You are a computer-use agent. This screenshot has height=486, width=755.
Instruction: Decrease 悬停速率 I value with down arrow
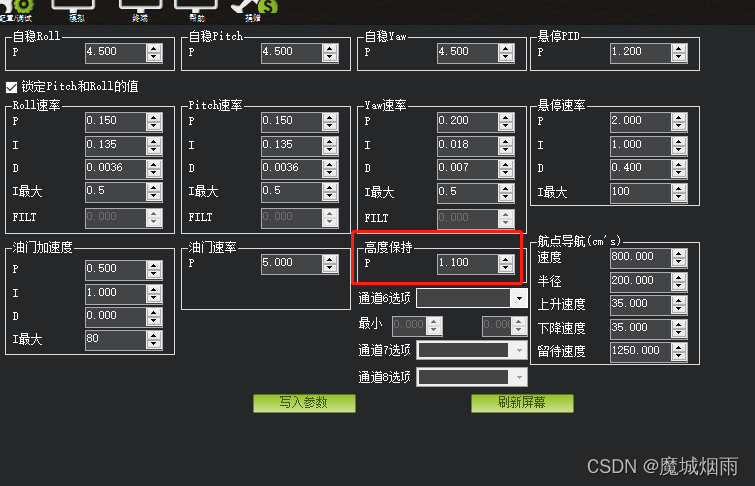tap(679, 150)
